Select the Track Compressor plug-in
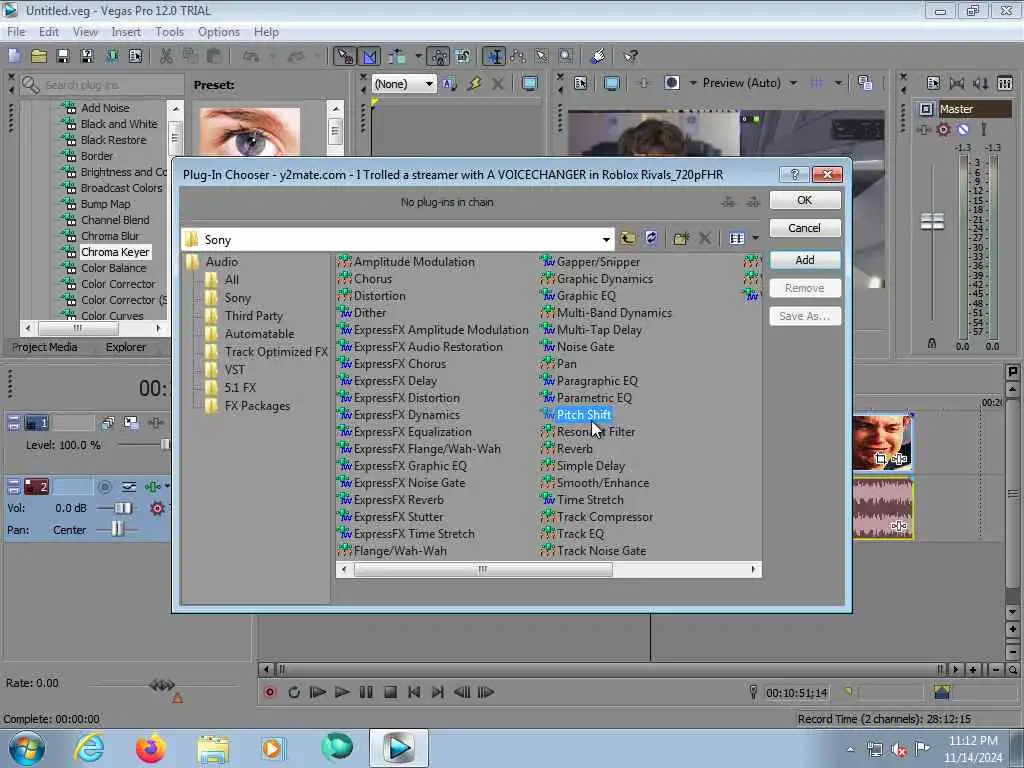The width and height of the screenshot is (1024, 768). tap(605, 517)
